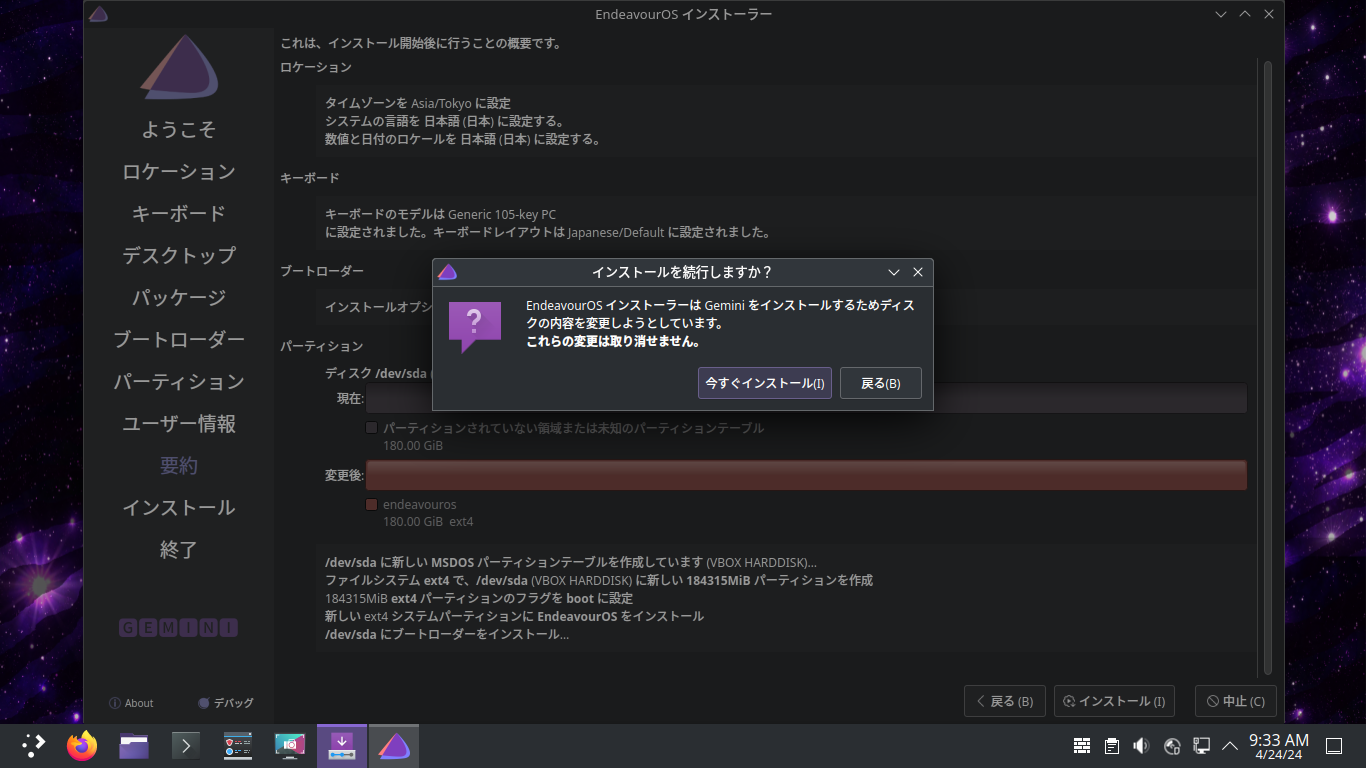1366x768 pixels.
Task: Open the wired network tray icon
Action: [1201, 746]
